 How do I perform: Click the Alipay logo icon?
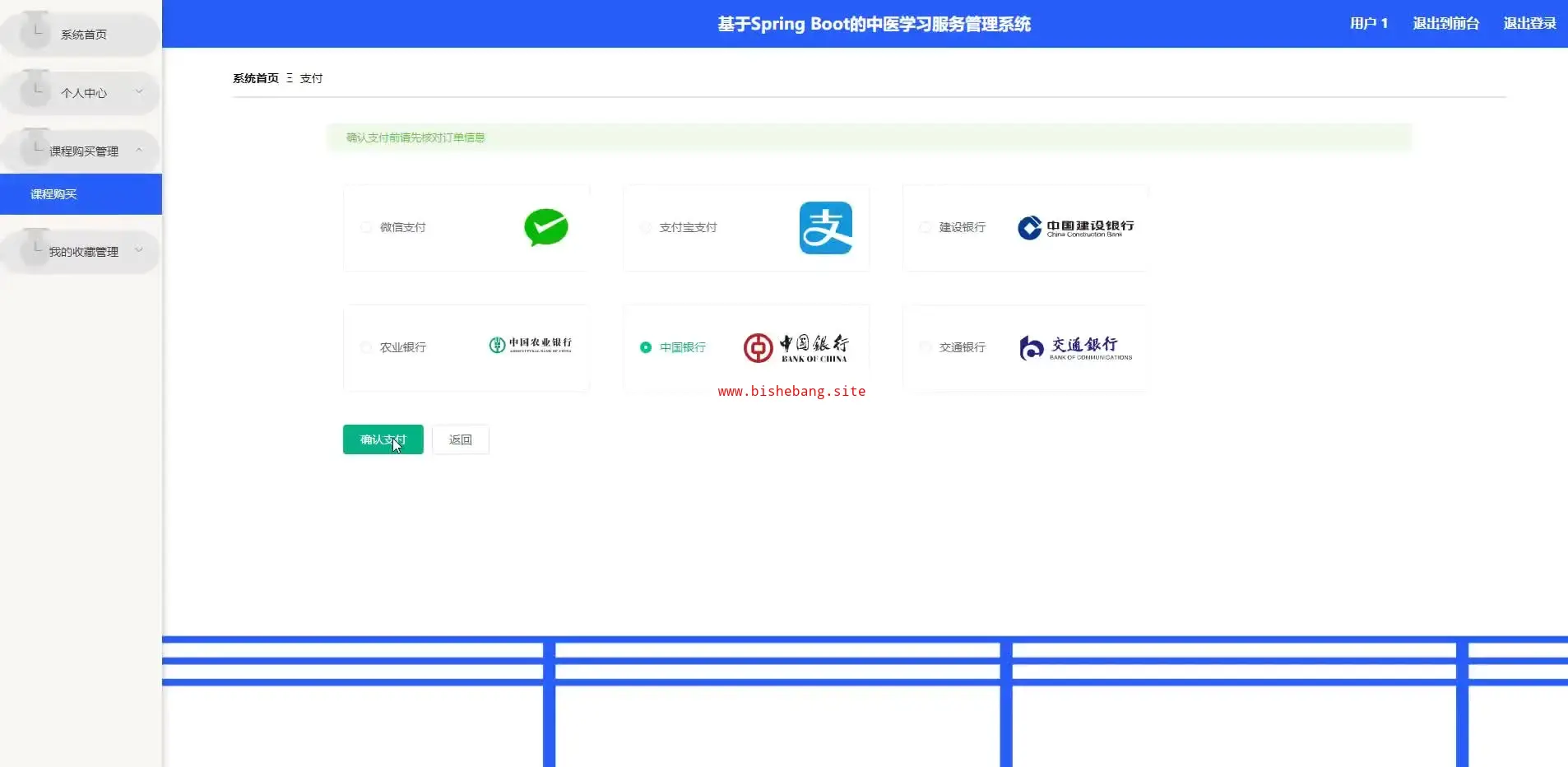tap(826, 228)
